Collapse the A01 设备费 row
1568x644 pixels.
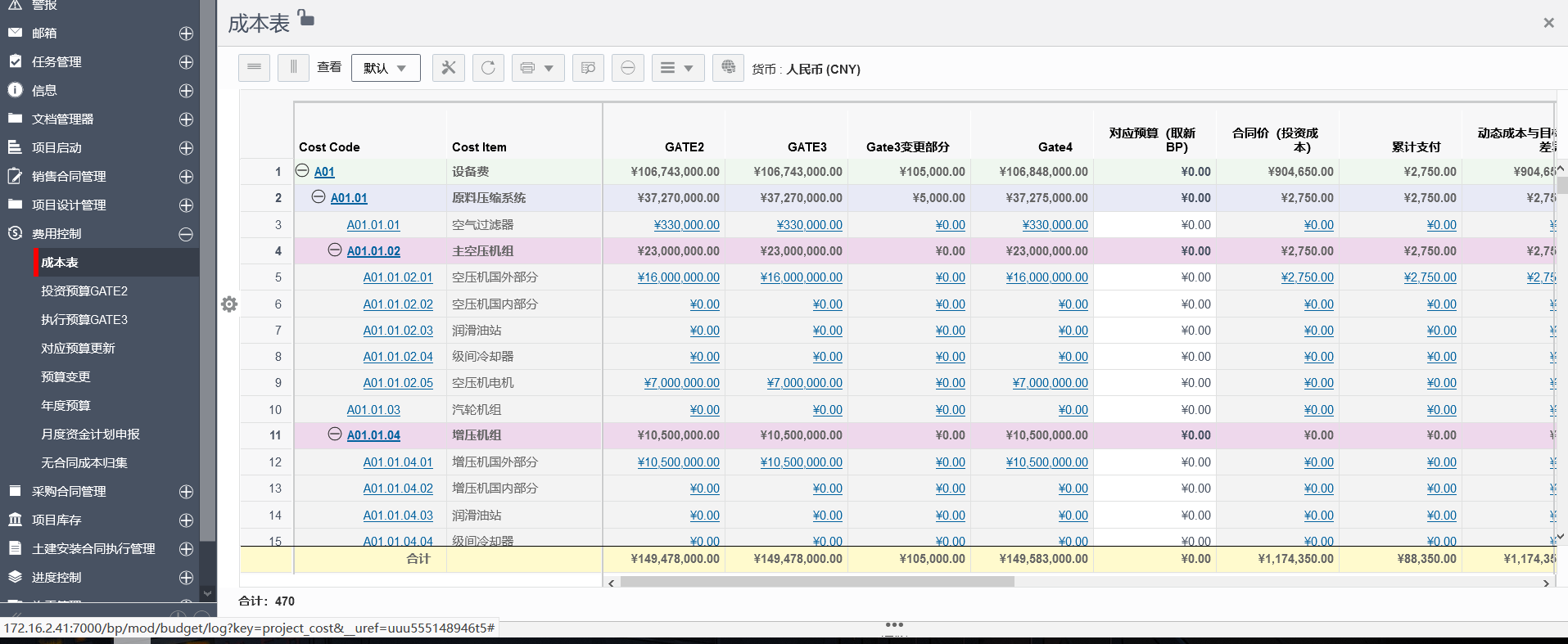302,171
